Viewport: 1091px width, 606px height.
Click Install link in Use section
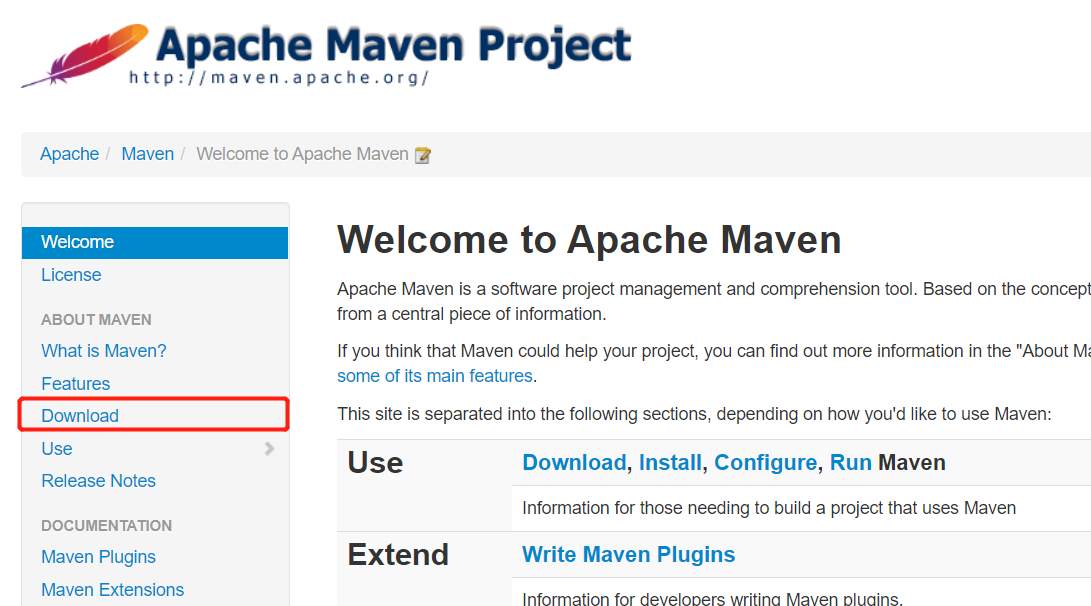tap(670, 463)
